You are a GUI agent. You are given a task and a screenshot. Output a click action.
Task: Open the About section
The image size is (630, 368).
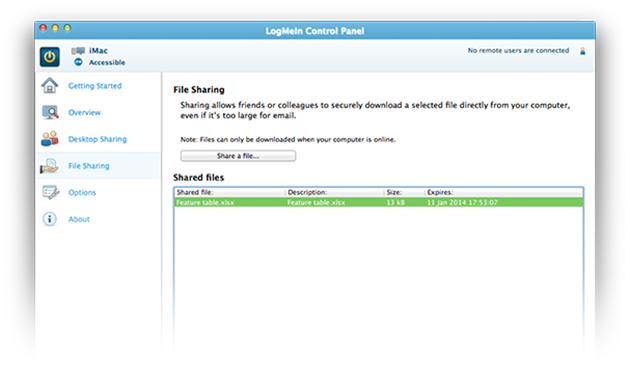79,219
